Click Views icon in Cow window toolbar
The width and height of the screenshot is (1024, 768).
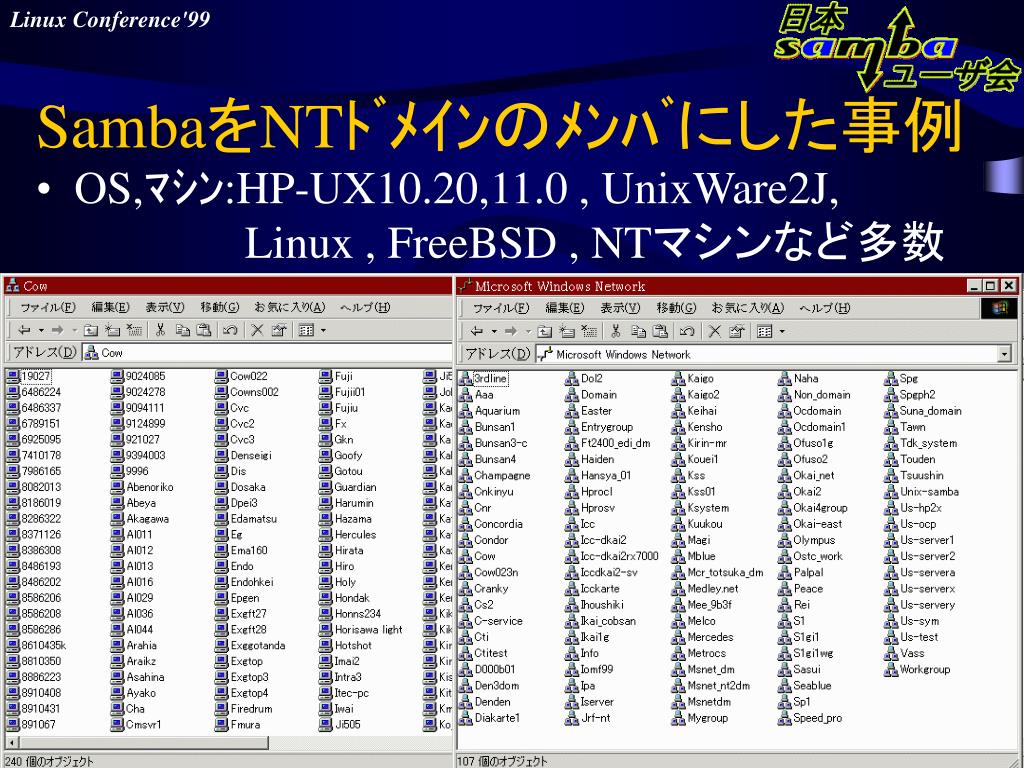pyautogui.click(x=306, y=330)
